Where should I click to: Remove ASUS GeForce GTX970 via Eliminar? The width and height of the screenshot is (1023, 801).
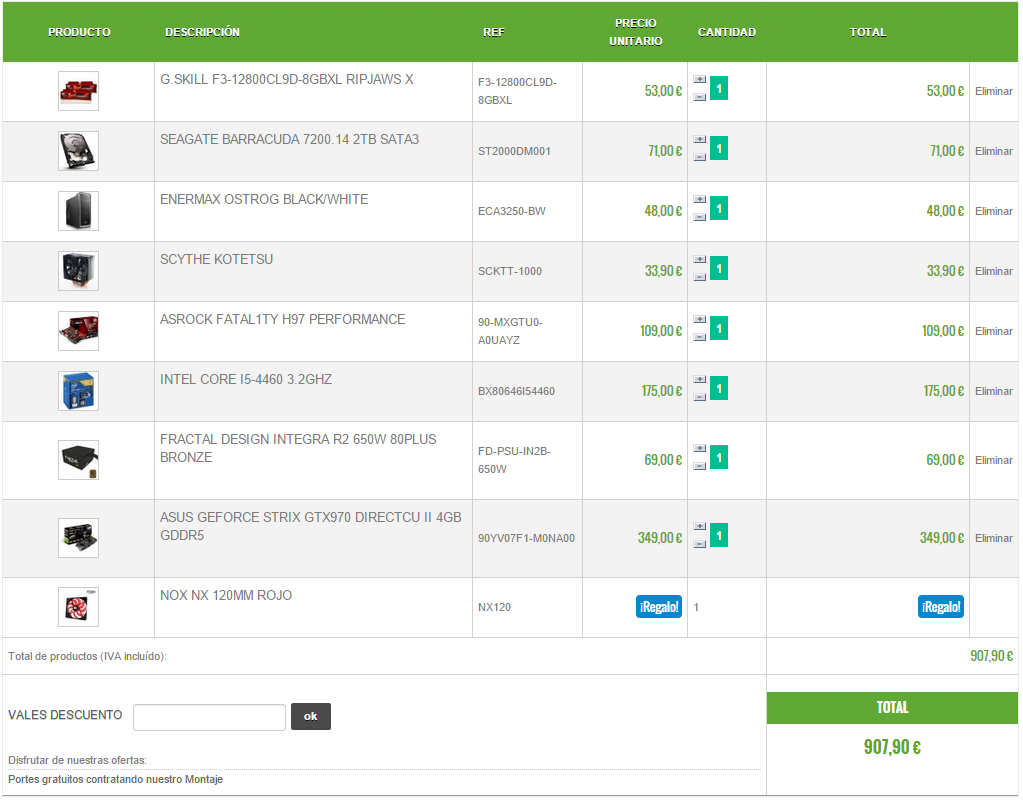click(994, 538)
